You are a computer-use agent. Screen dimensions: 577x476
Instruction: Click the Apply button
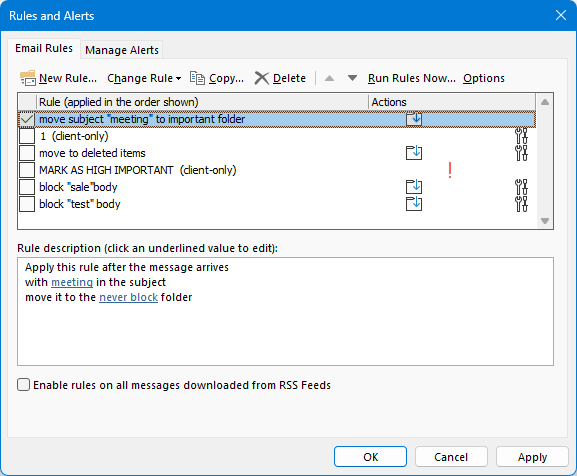point(532,457)
